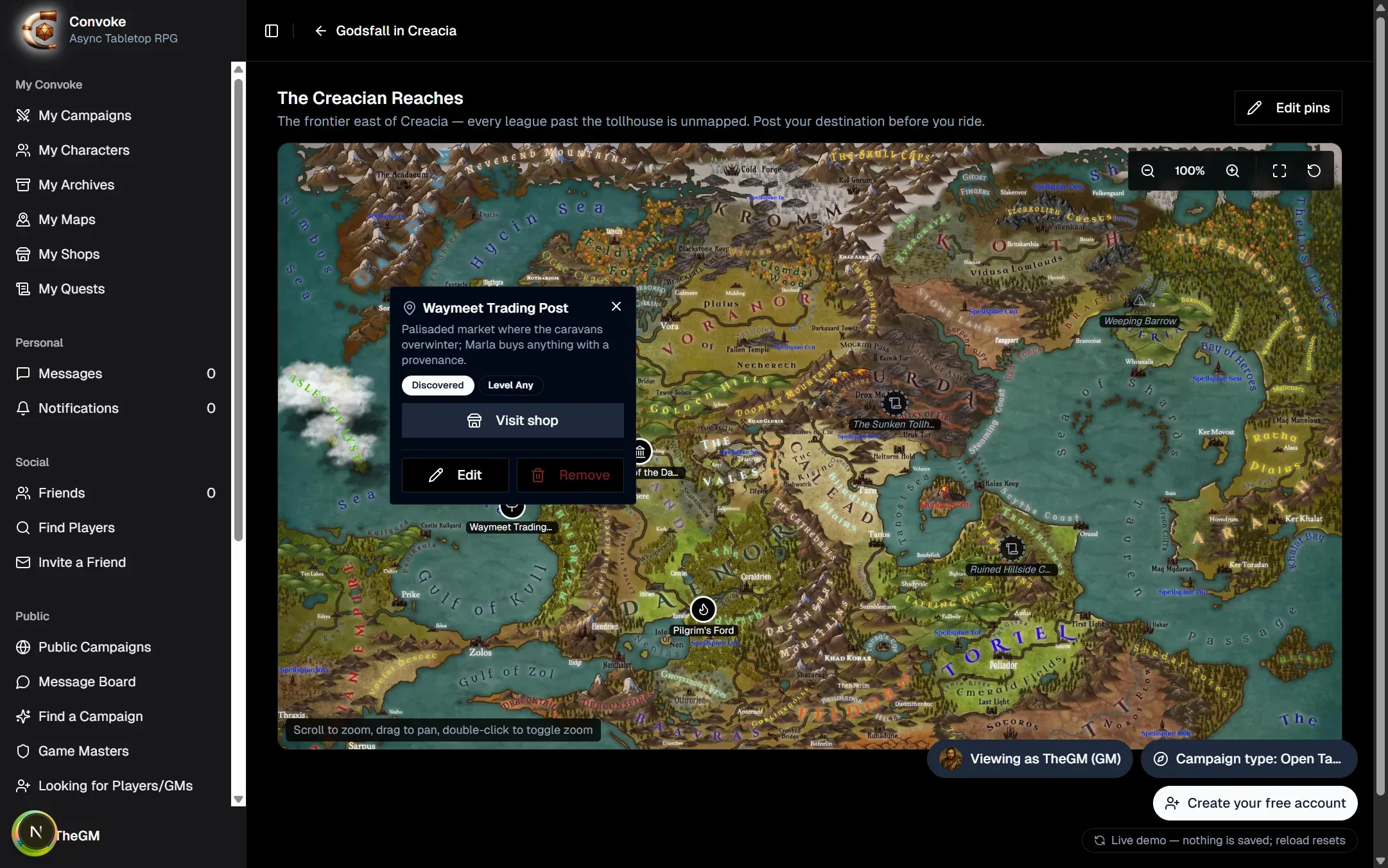Close the Waymeet Trading Post popup

click(x=616, y=306)
